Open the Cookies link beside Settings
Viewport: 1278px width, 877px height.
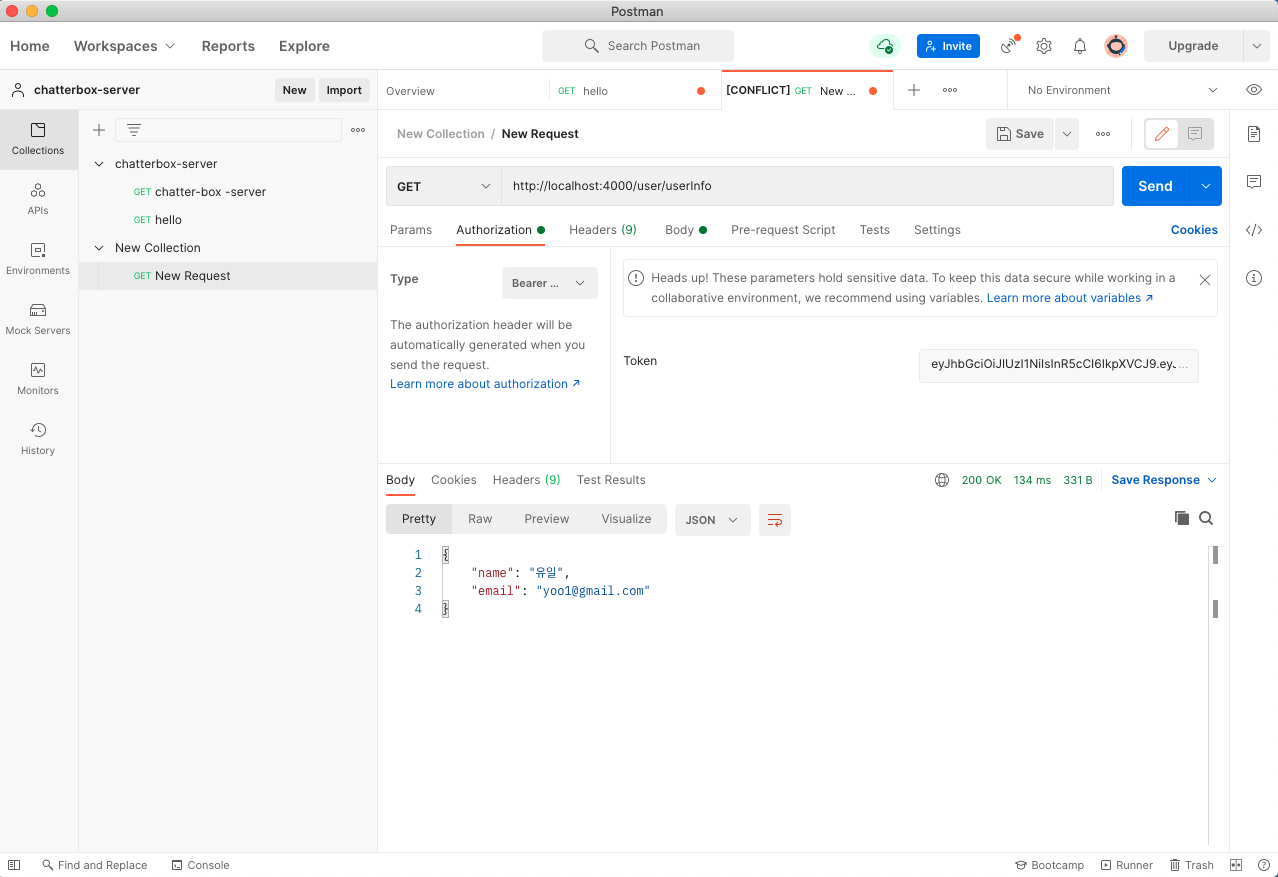click(1194, 230)
